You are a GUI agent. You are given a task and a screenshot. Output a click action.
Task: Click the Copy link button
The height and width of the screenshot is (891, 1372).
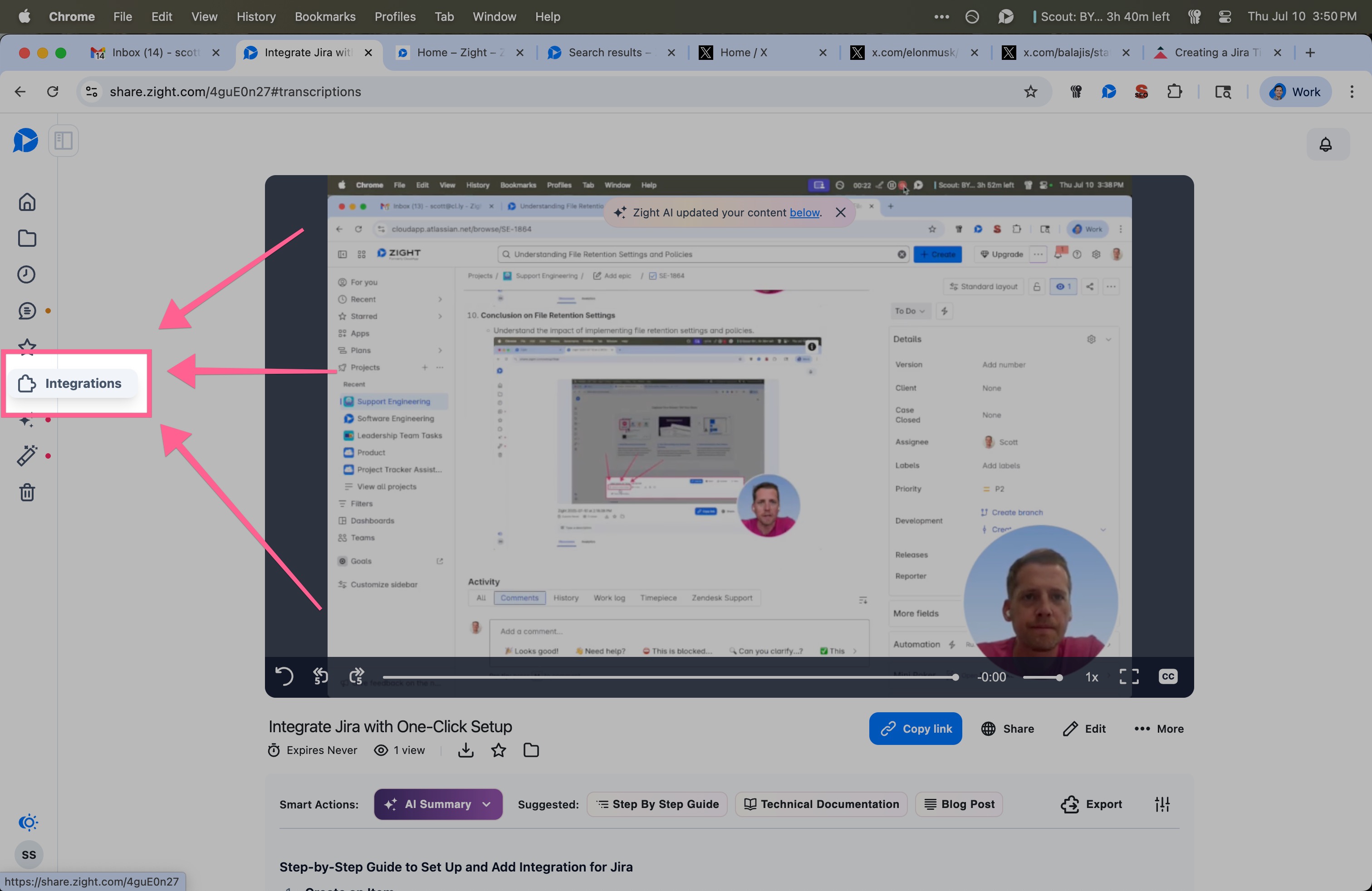916,729
